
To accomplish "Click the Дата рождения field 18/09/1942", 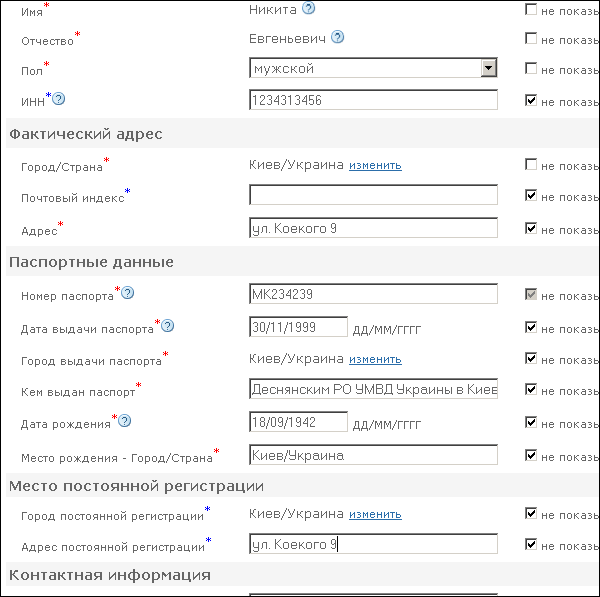I will pos(298,422).
